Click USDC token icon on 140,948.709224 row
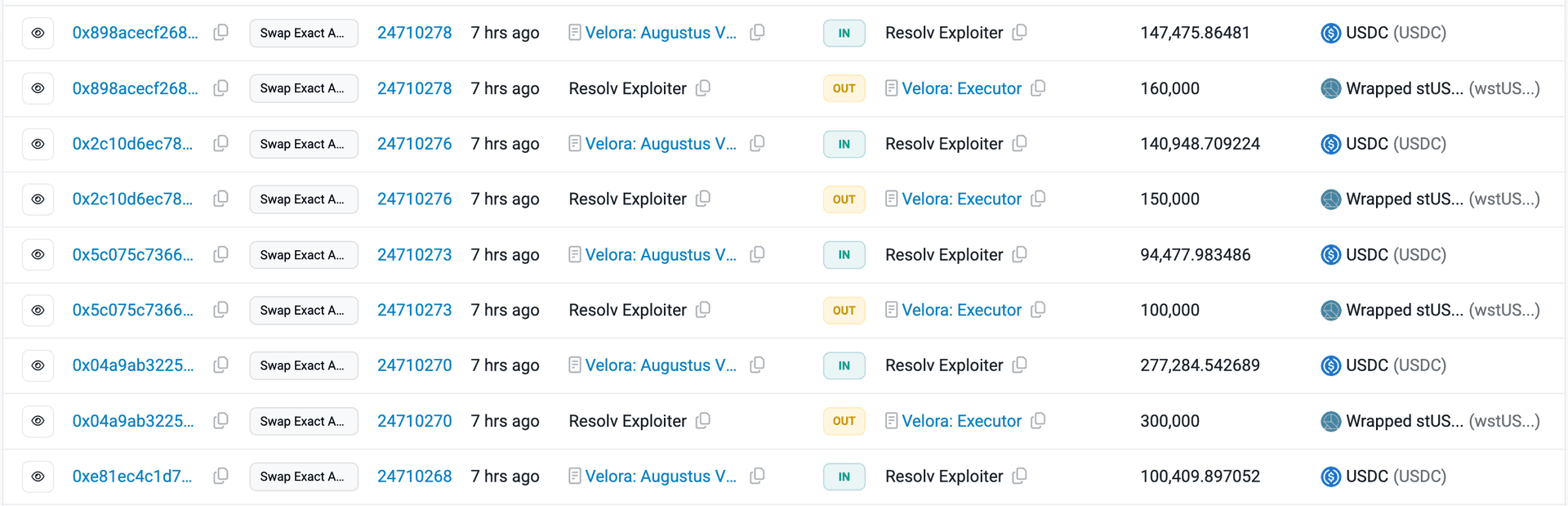 pos(1330,144)
